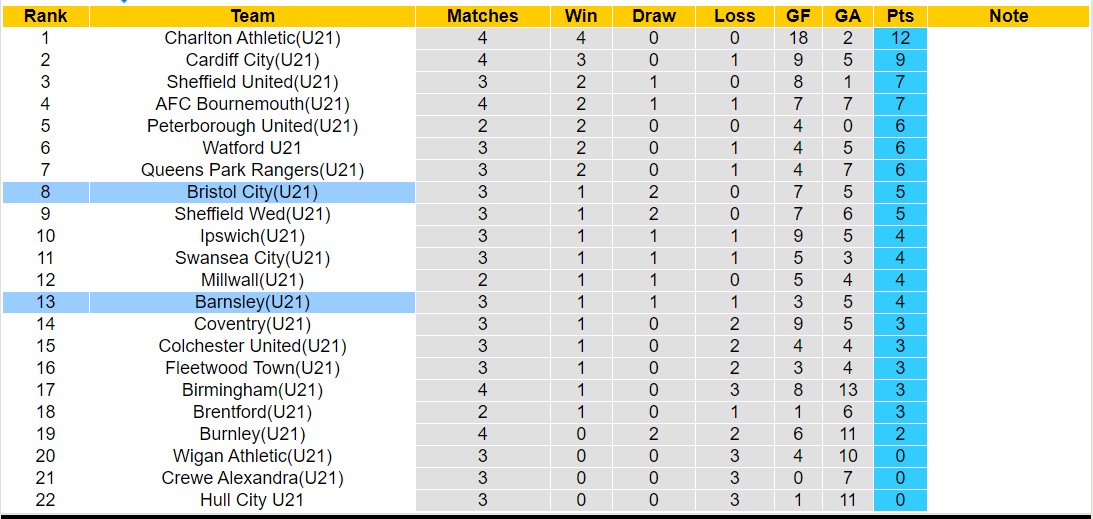Select the Hull City U21 team
Image resolution: width=1093 pixels, height=519 pixels.
[252, 500]
